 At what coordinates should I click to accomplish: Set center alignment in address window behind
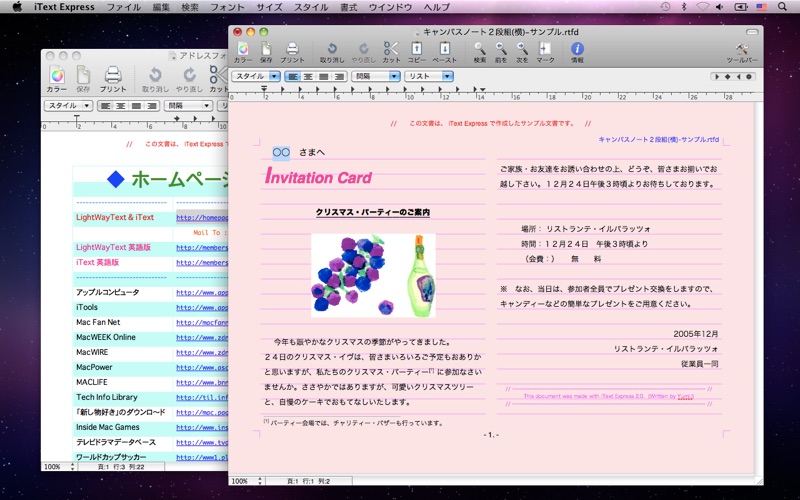coord(121,106)
